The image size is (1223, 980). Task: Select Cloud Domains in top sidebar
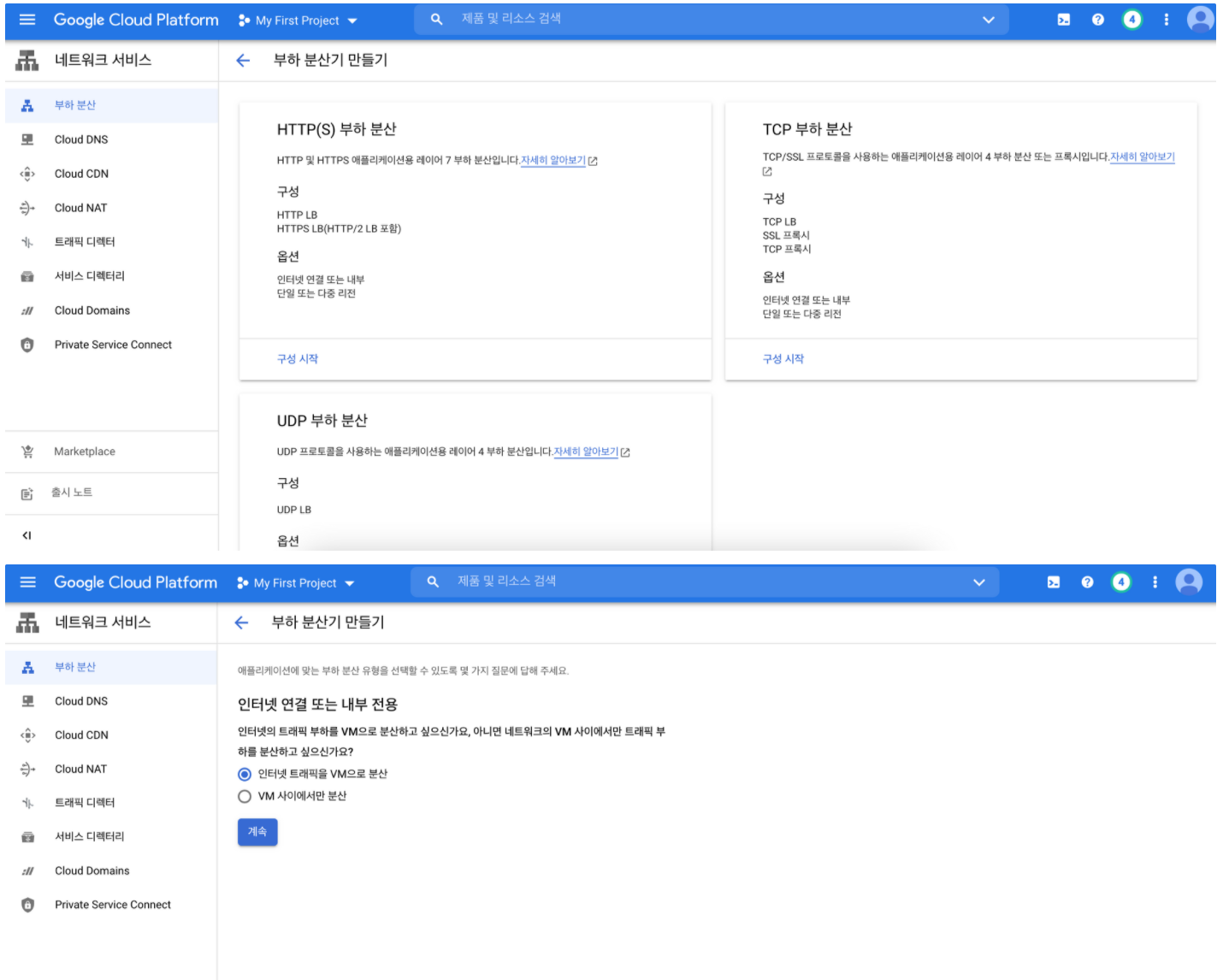(x=111, y=310)
